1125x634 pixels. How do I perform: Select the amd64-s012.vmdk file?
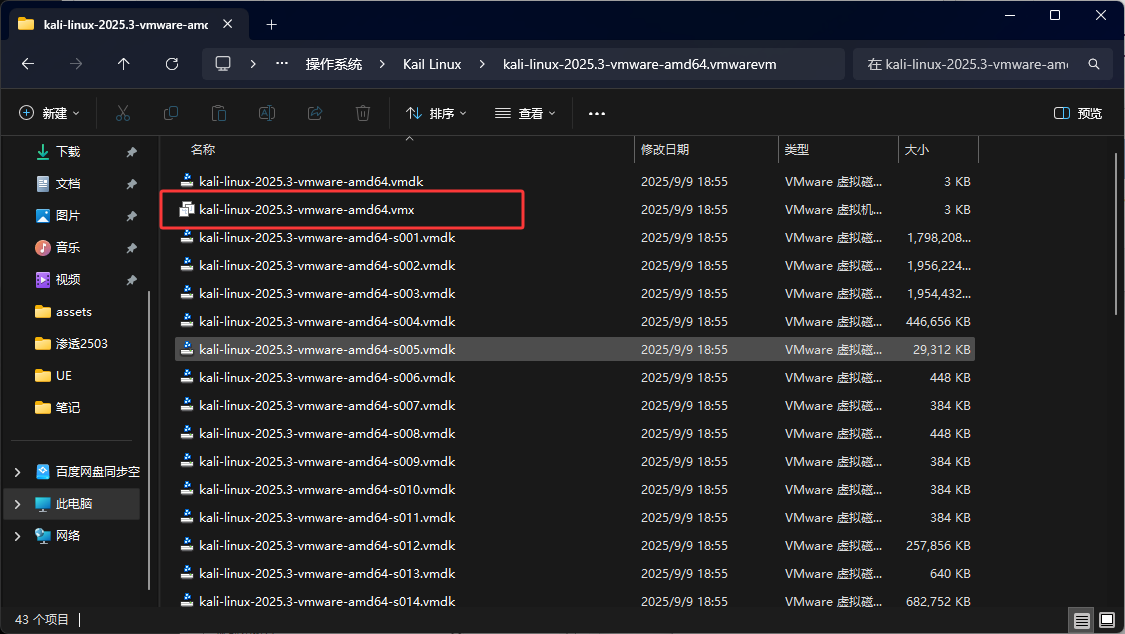coord(575,545)
